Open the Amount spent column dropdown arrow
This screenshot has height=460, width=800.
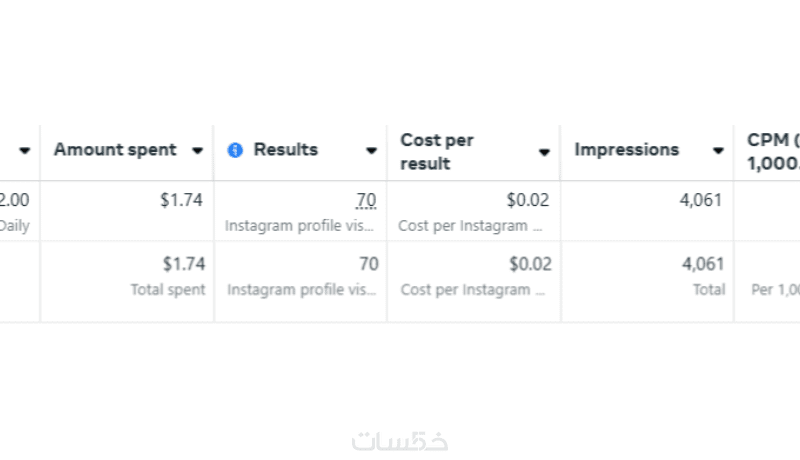point(198,151)
